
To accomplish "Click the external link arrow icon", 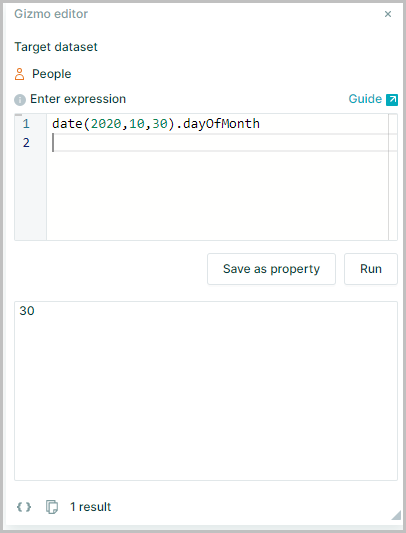I will click(x=392, y=100).
